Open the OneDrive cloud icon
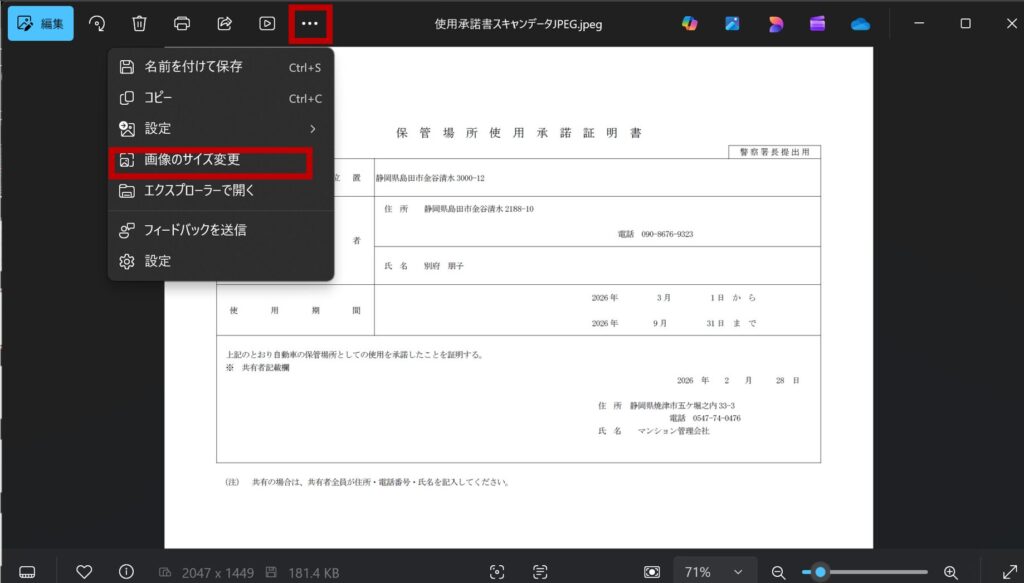Image resolution: width=1024 pixels, height=583 pixels. [860, 23]
